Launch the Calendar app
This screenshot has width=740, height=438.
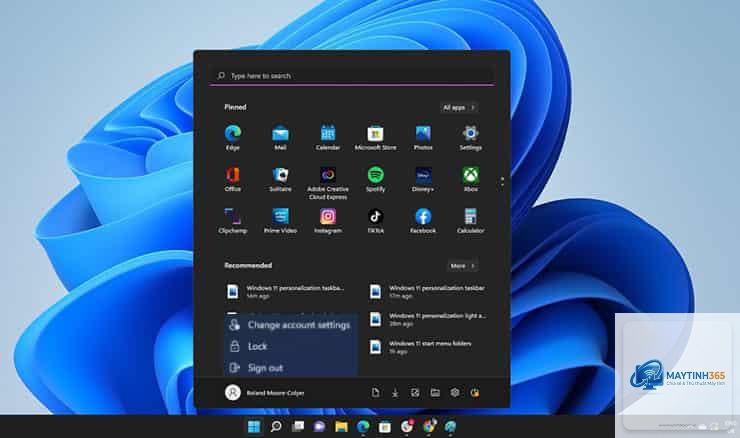coord(328,137)
